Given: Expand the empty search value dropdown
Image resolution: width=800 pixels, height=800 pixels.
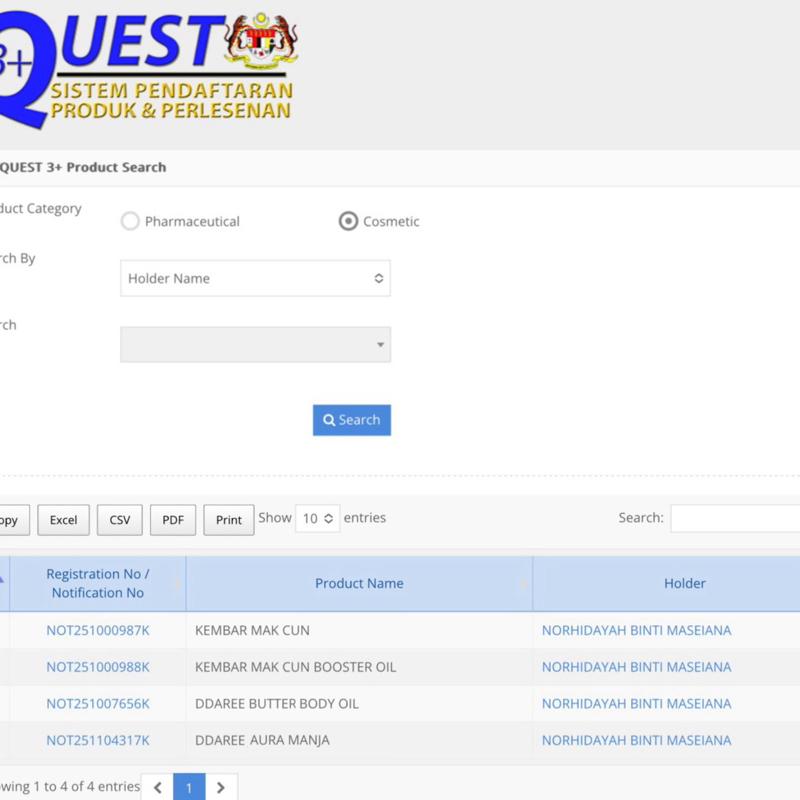Looking at the screenshot, I should point(255,344).
